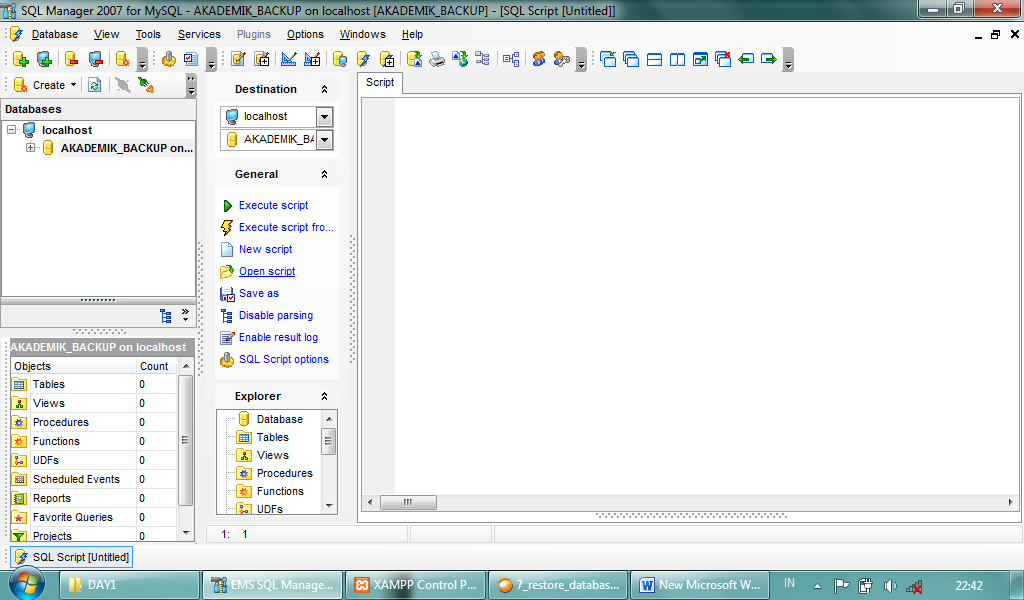
Task: Click the volume speaker tray icon
Action: pyautogui.click(x=890, y=586)
